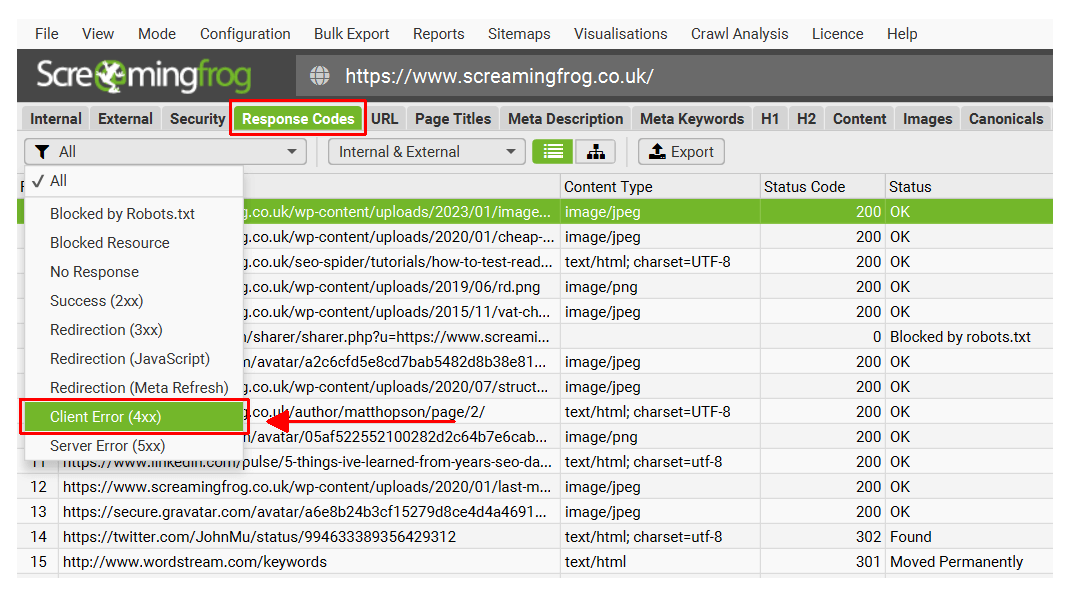Open the Bulk Export menu
This screenshot has height=594, width=1071.
coord(351,33)
